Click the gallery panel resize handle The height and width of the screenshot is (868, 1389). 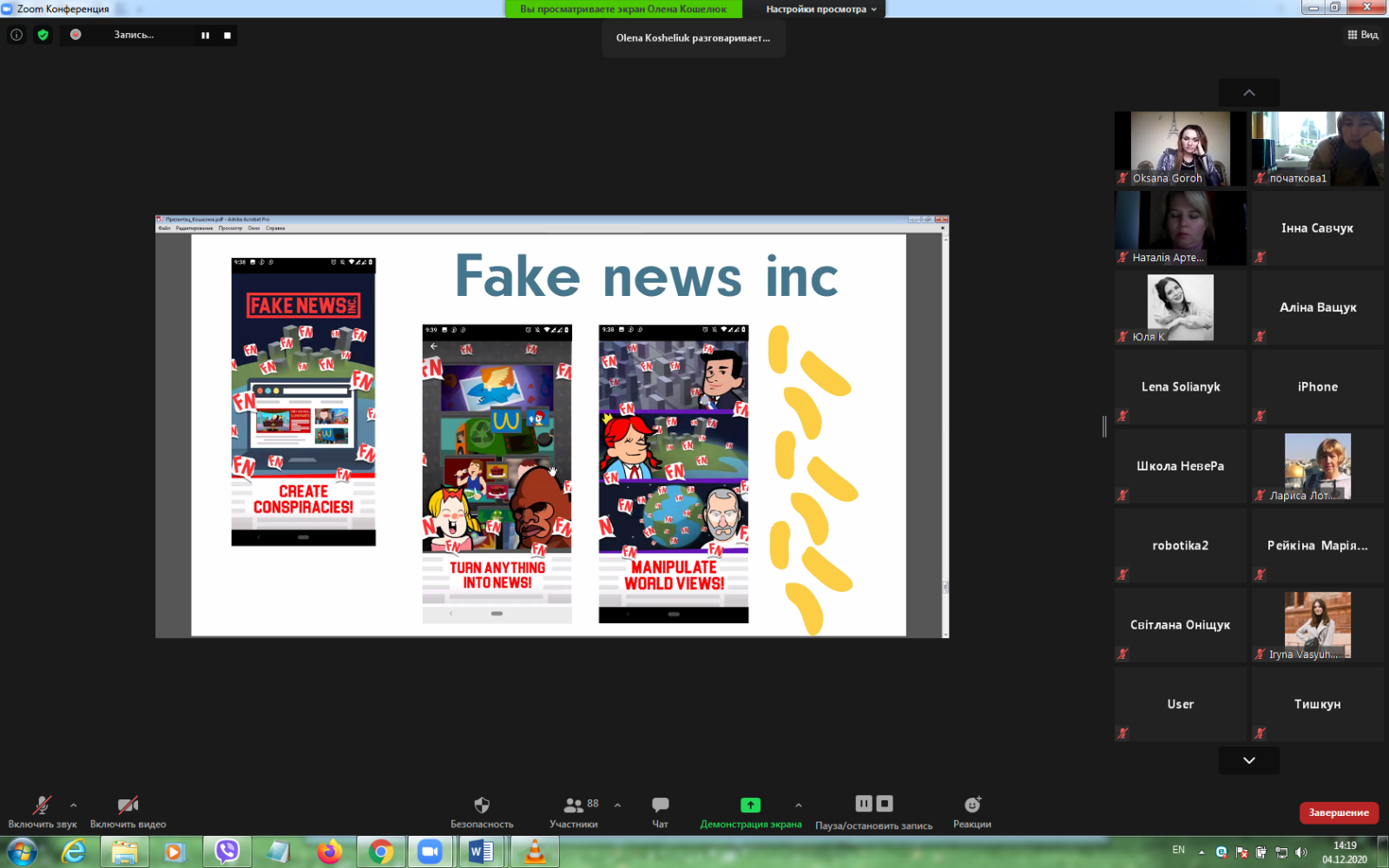1104,426
